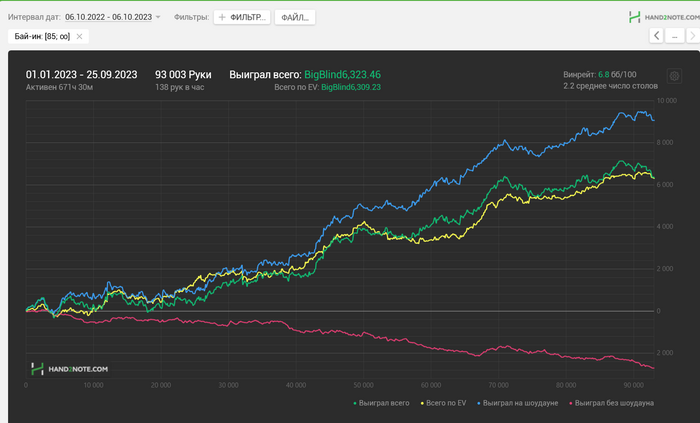
Task: Click the add filter button
Action: point(242,17)
